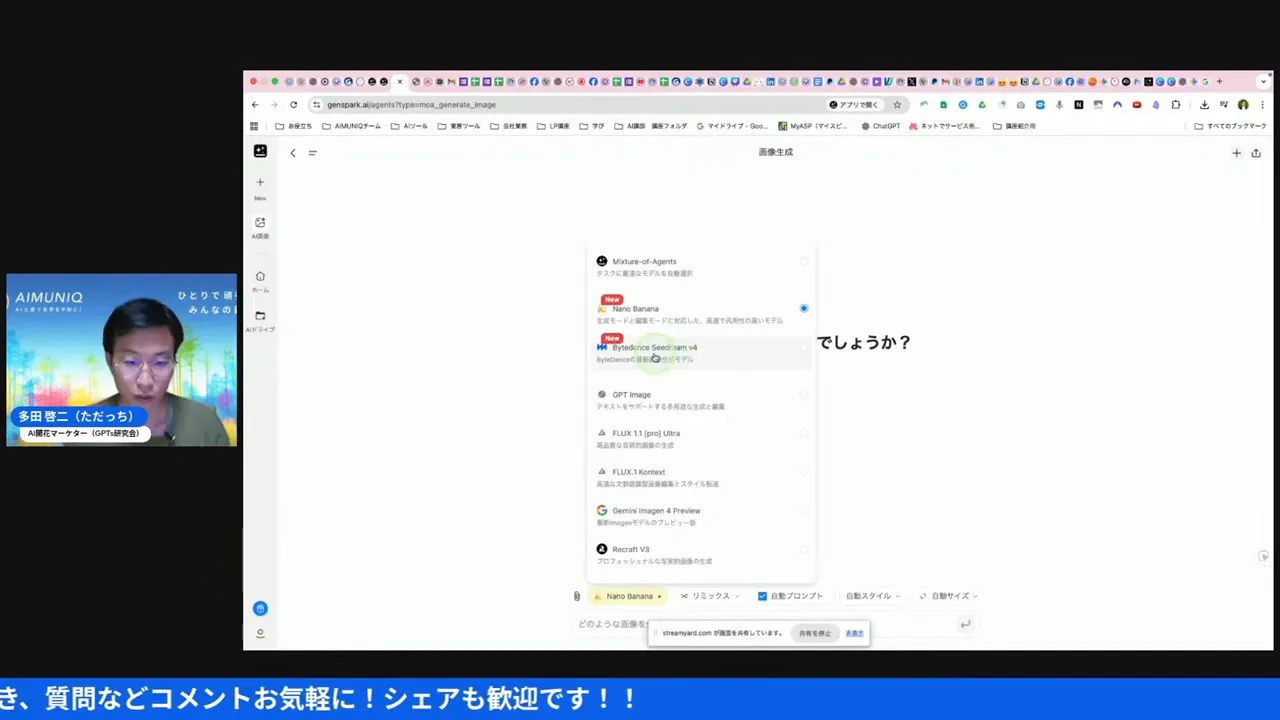Screen dimensions: 1280x720
Task: Select the Recraft V3 model option
Action: pyautogui.click(x=700, y=554)
